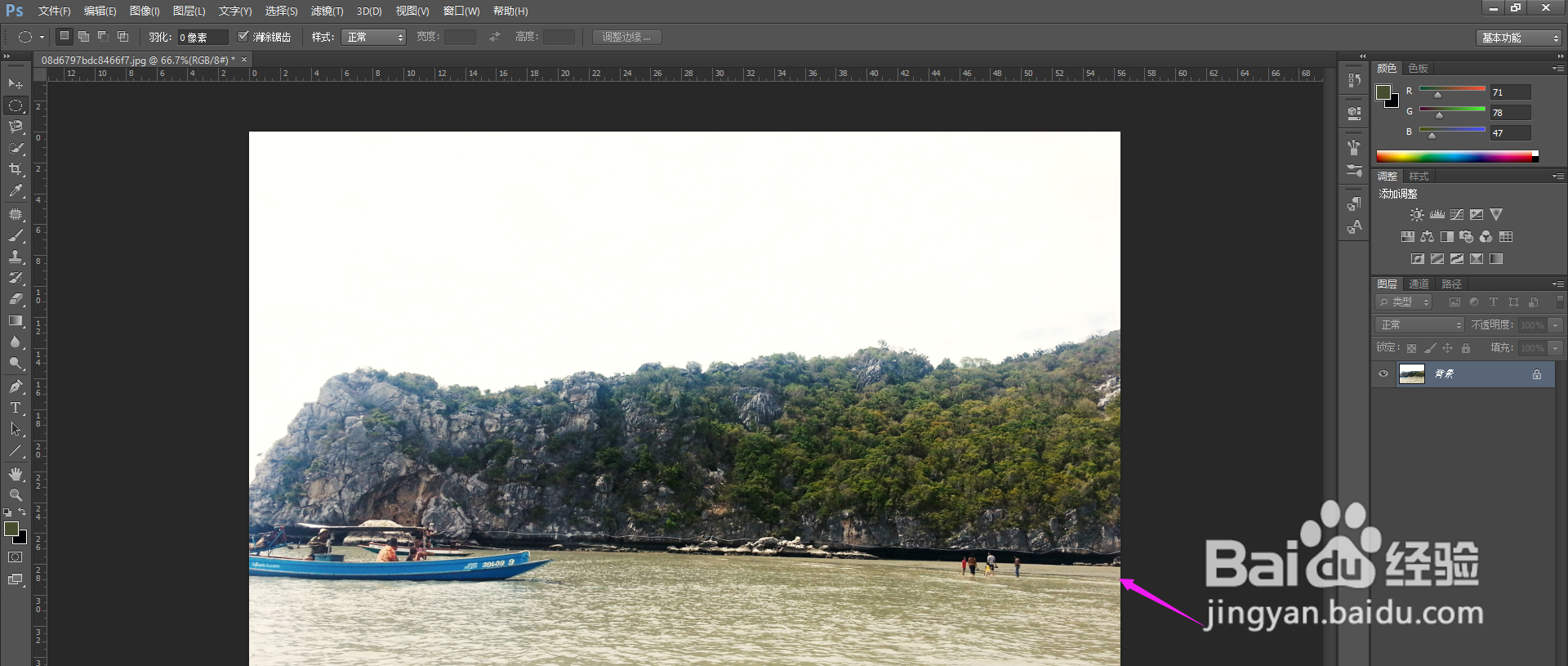Select the Horizontal Type tool
The image size is (1568, 666).
[x=16, y=408]
